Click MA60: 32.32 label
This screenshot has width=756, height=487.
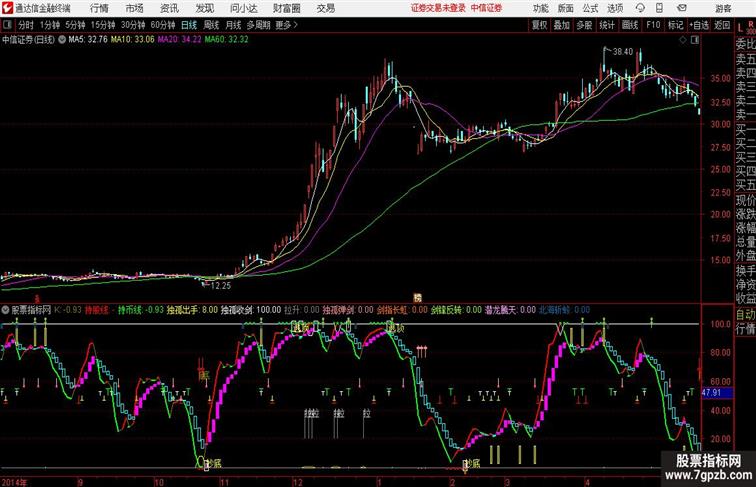point(226,40)
